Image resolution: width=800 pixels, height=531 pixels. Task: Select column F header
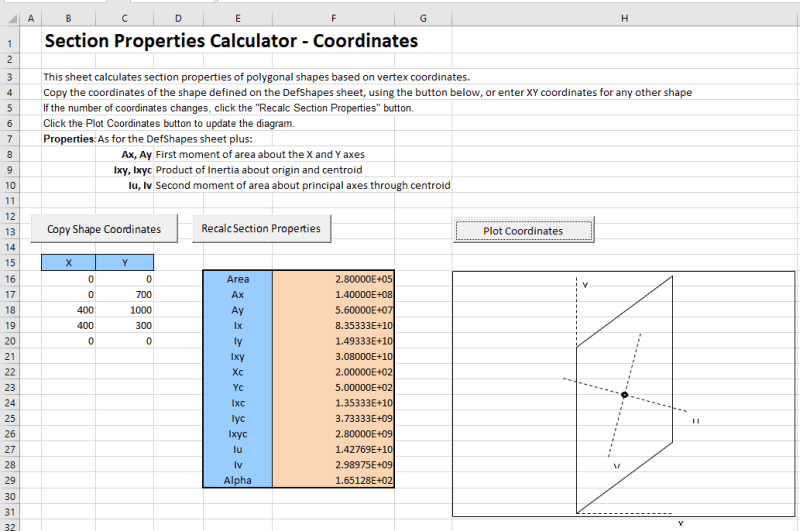point(333,18)
